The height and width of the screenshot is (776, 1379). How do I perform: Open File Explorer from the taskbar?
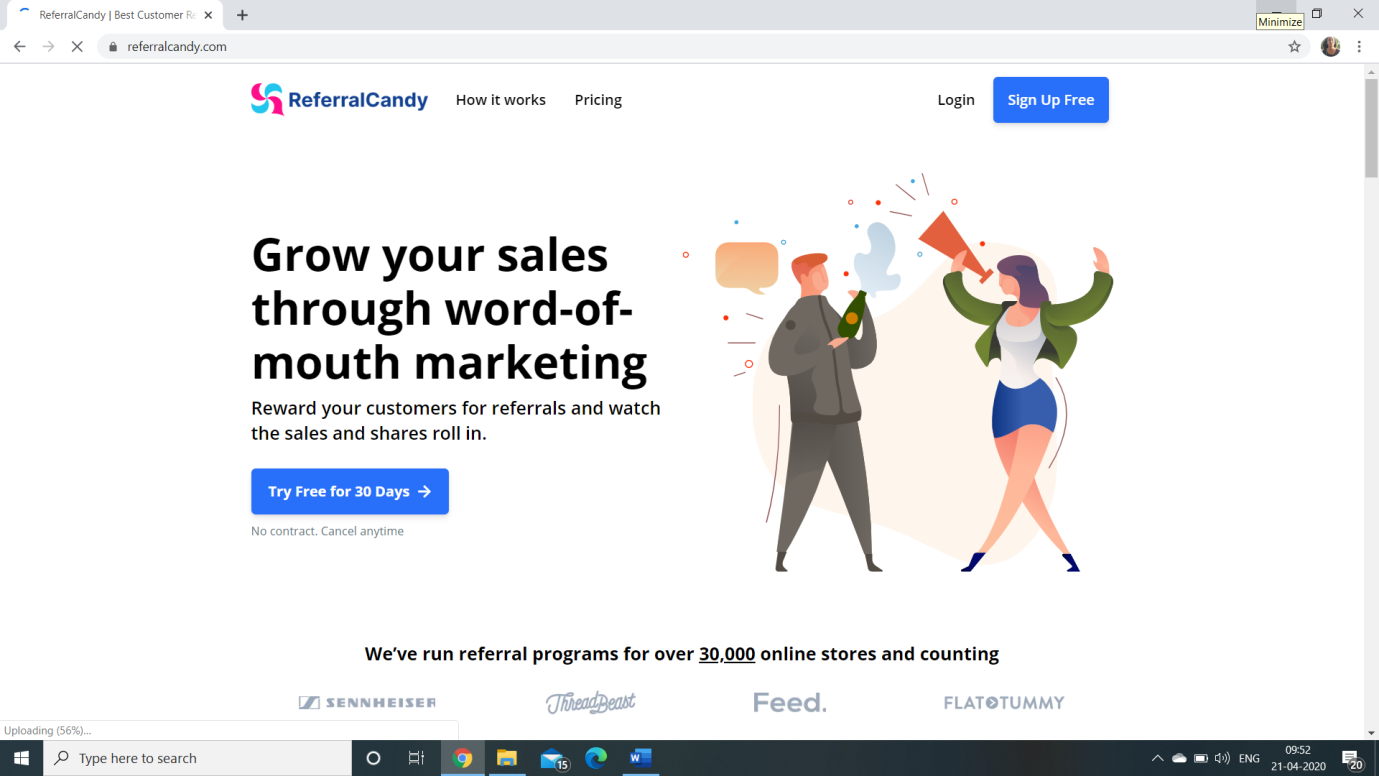pyautogui.click(x=507, y=758)
